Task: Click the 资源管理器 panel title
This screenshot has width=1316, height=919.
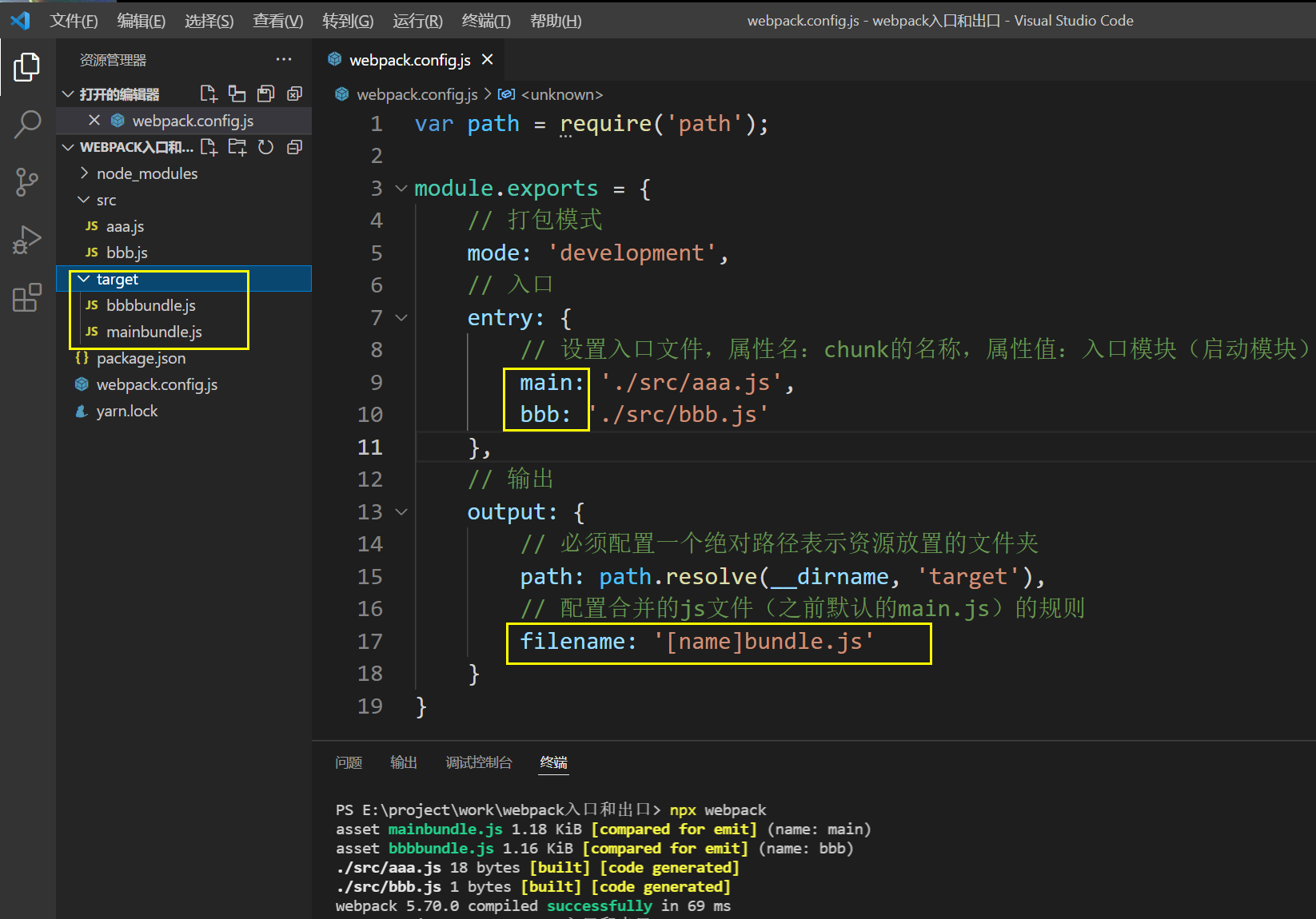Action: (113, 60)
